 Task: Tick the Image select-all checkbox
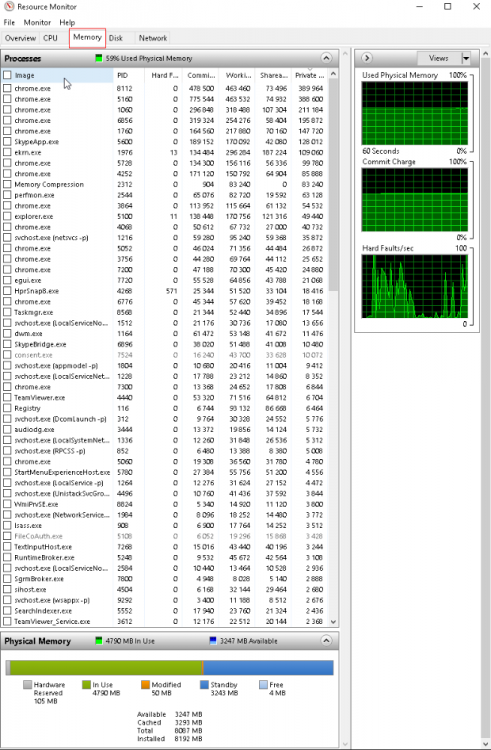[7, 75]
